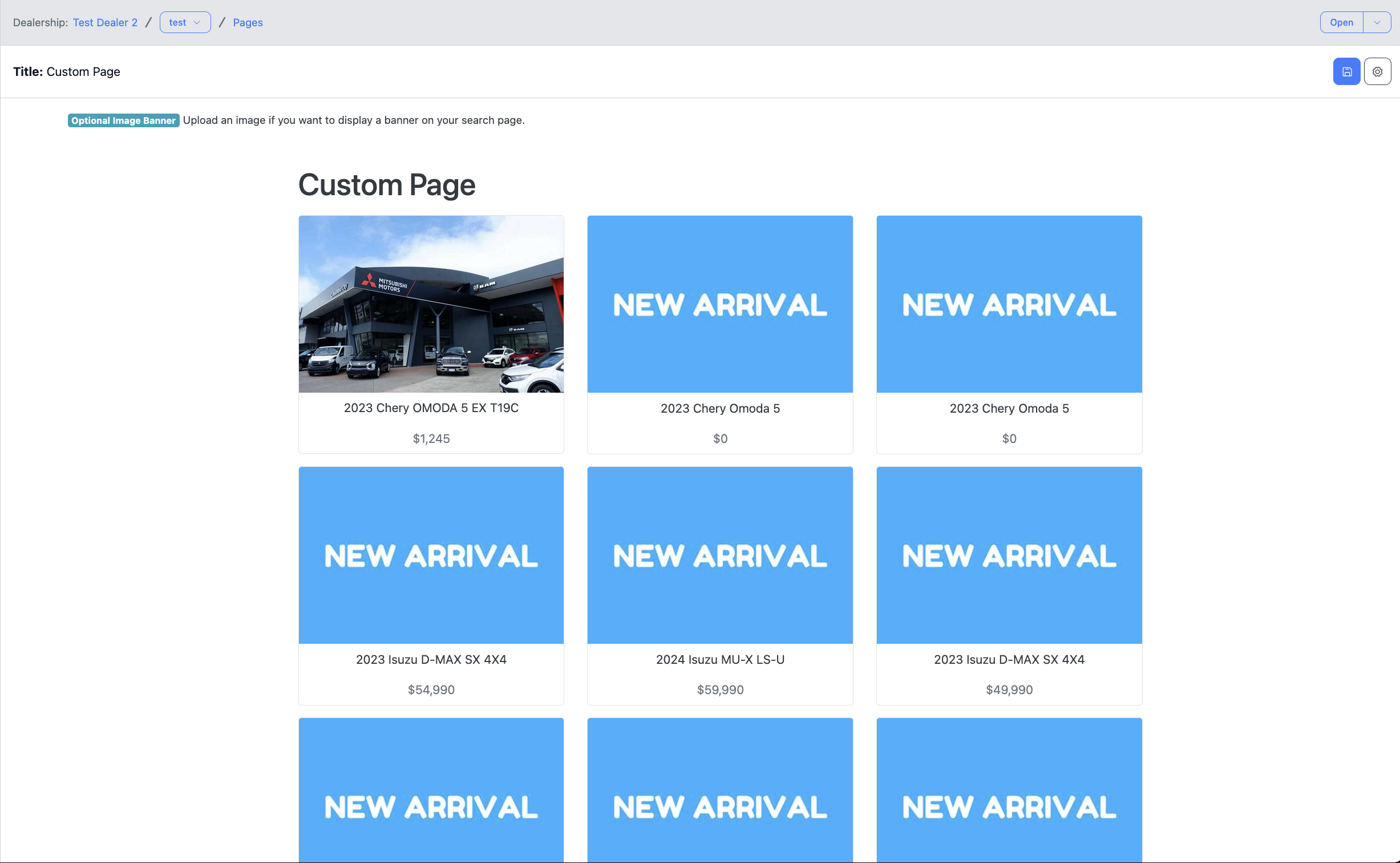Image resolution: width=1400 pixels, height=863 pixels.
Task: Navigate to Pages breadcrumb link
Action: pyautogui.click(x=248, y=22)
